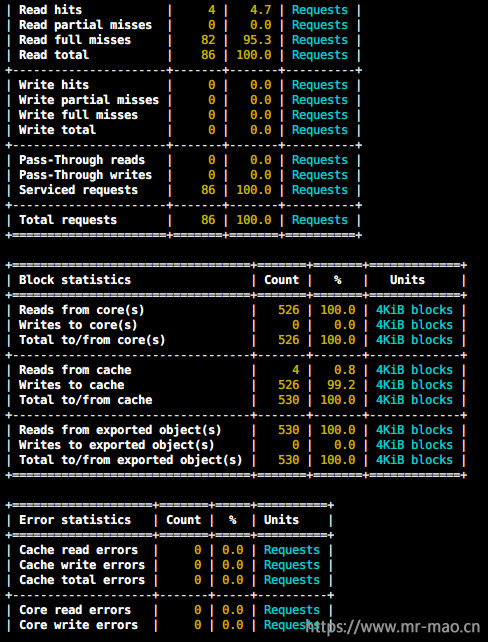The image size is (488, 642).
Task: Click "Total to/from cache" count 530
Action: (289, 400)
